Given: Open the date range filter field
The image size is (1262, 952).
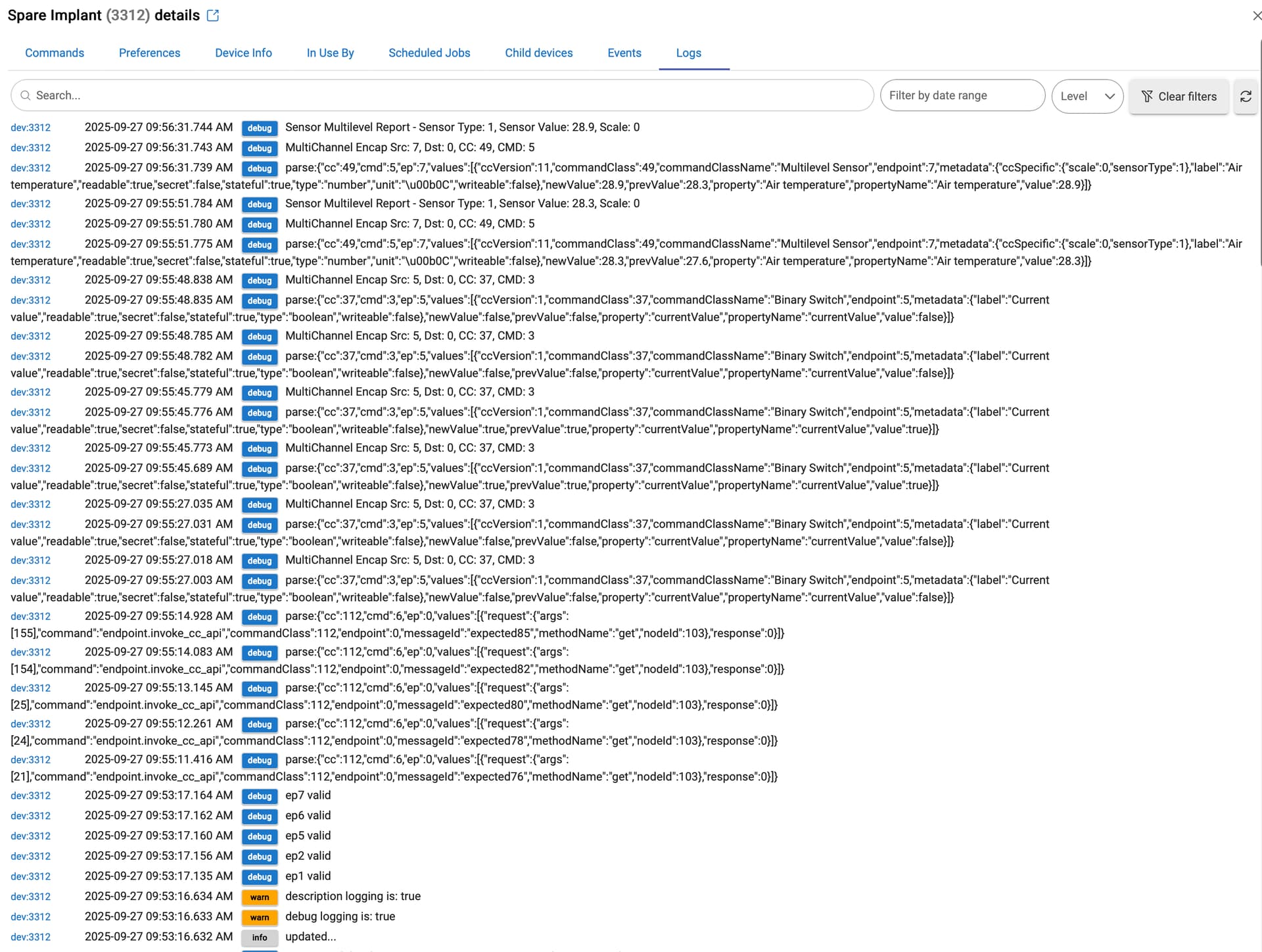Looking at the screenshot, I should click(x=962, y=96).
